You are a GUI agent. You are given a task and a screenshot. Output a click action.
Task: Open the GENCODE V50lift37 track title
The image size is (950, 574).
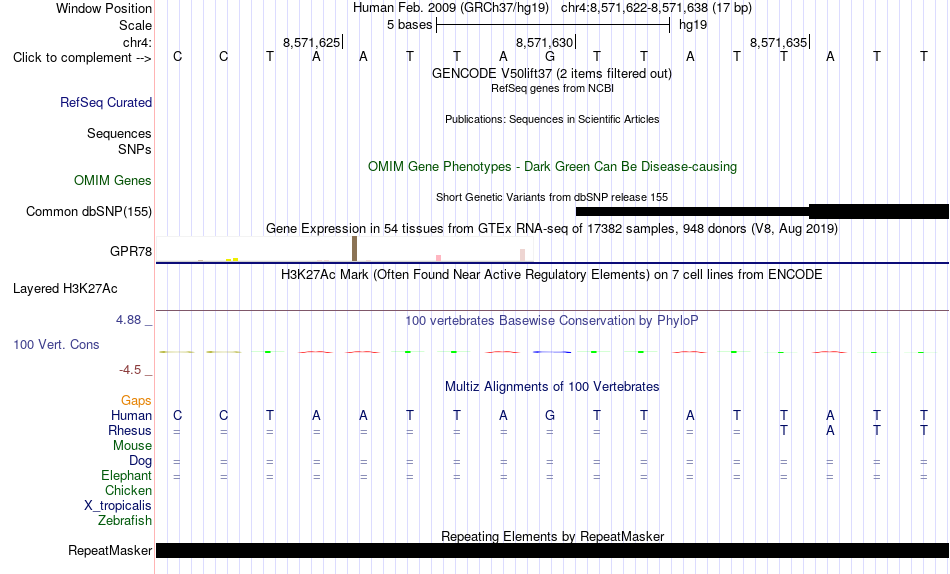tap(551, 73)
